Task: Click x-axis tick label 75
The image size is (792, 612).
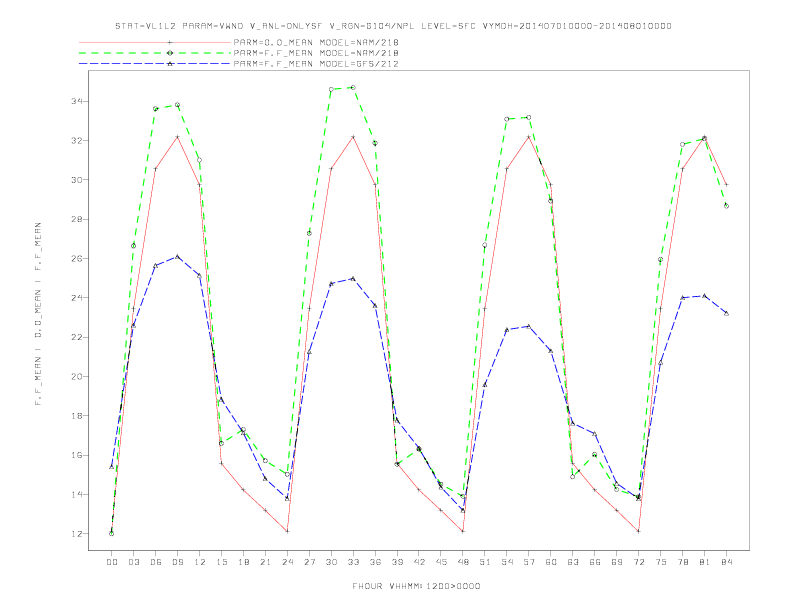Action: tap(661, 562)
